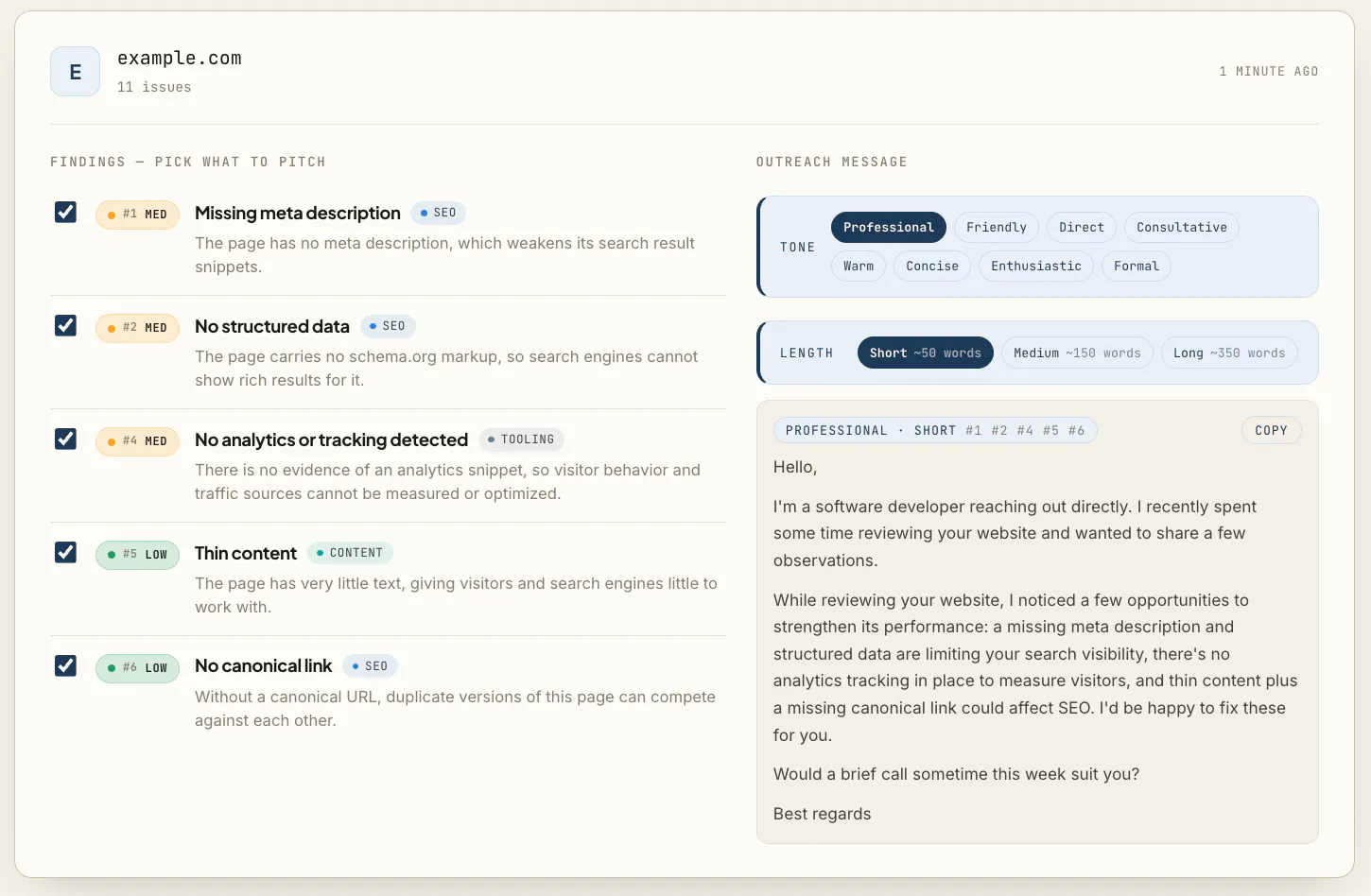Choose the Direct tone

pos(1082,227)
